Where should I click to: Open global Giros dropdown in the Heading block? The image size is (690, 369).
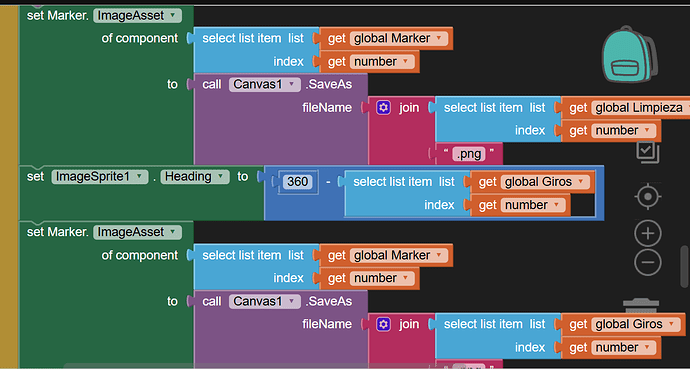pos(545,182)
